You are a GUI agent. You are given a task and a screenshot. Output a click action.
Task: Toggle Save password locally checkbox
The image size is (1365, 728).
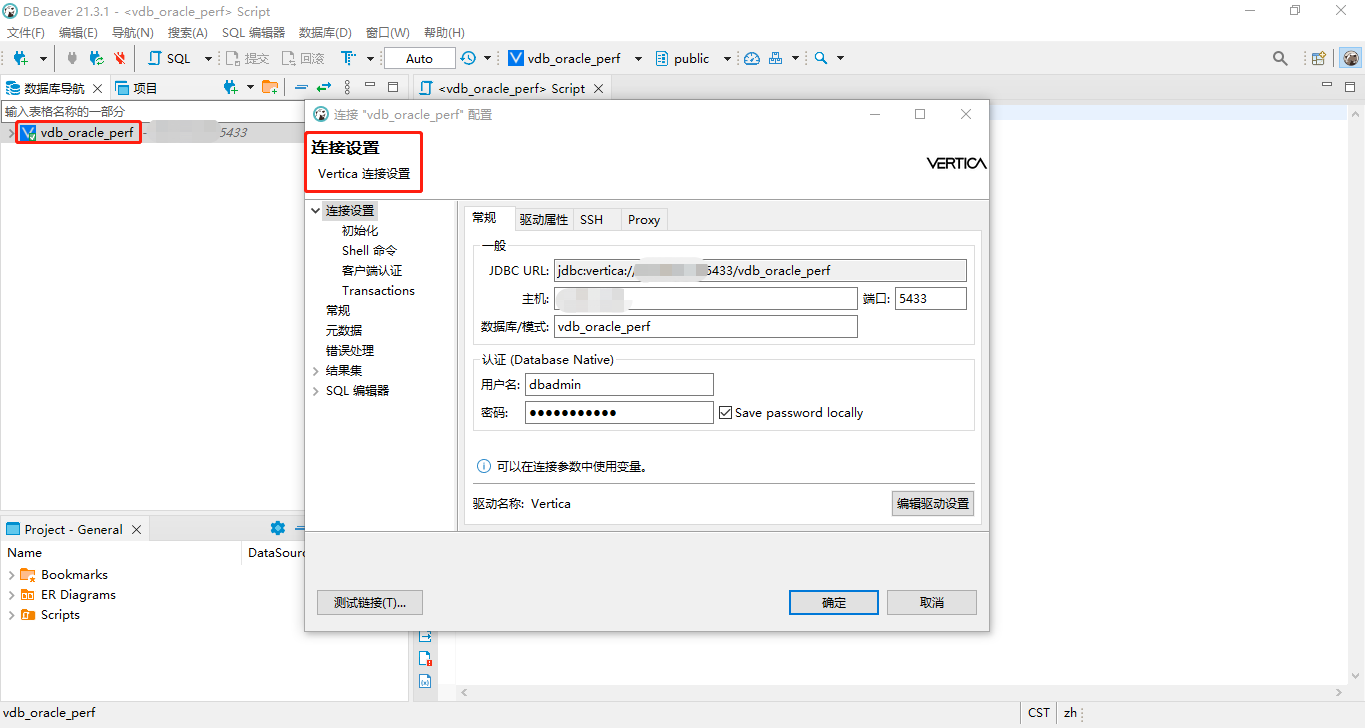(x=726, y=412)
